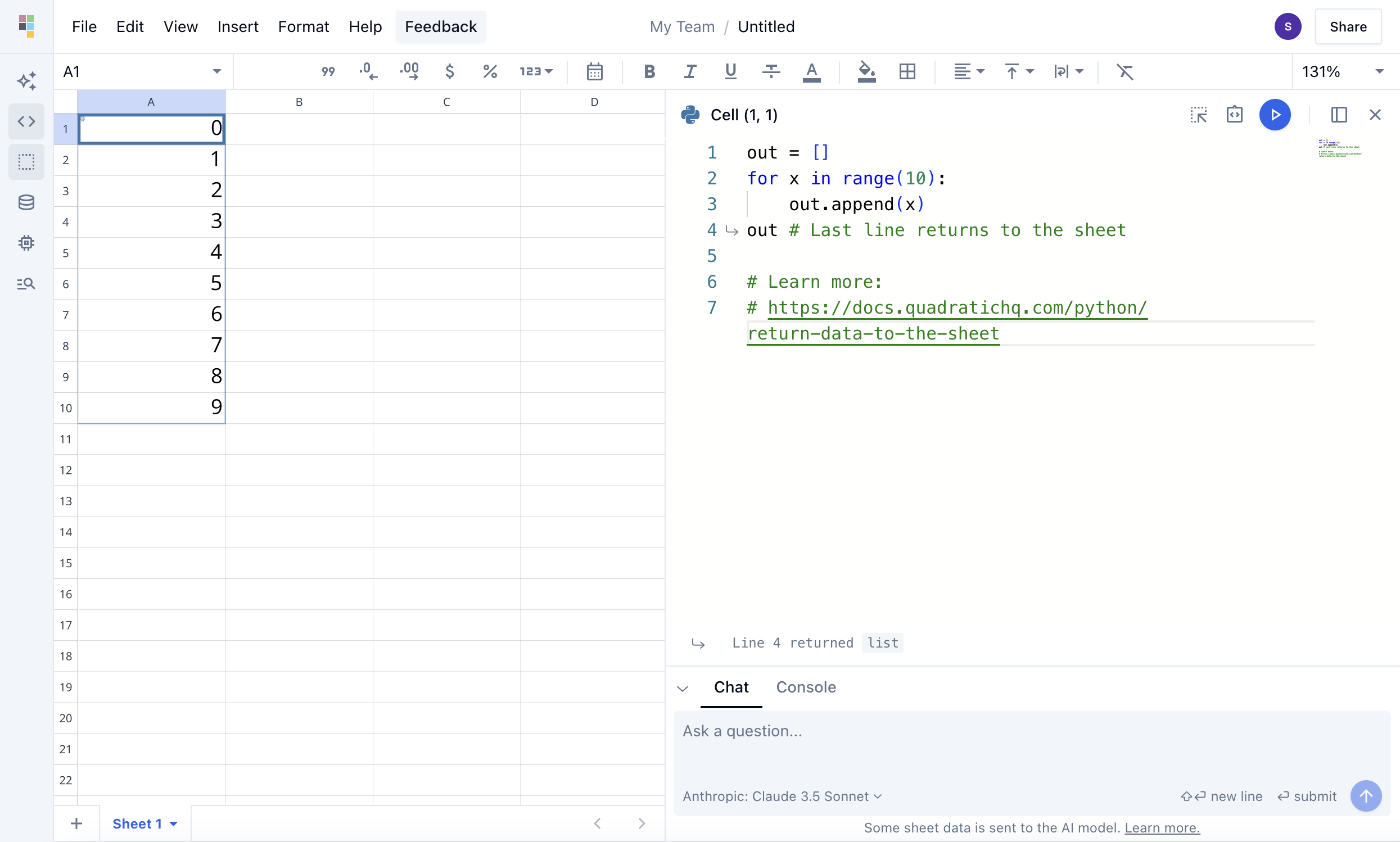The height and width of the screenshot is (842, 1400).
Task: Open the Sheet 1 tab menu arrow
Action: pyautogui.click(x=174, y=824)
